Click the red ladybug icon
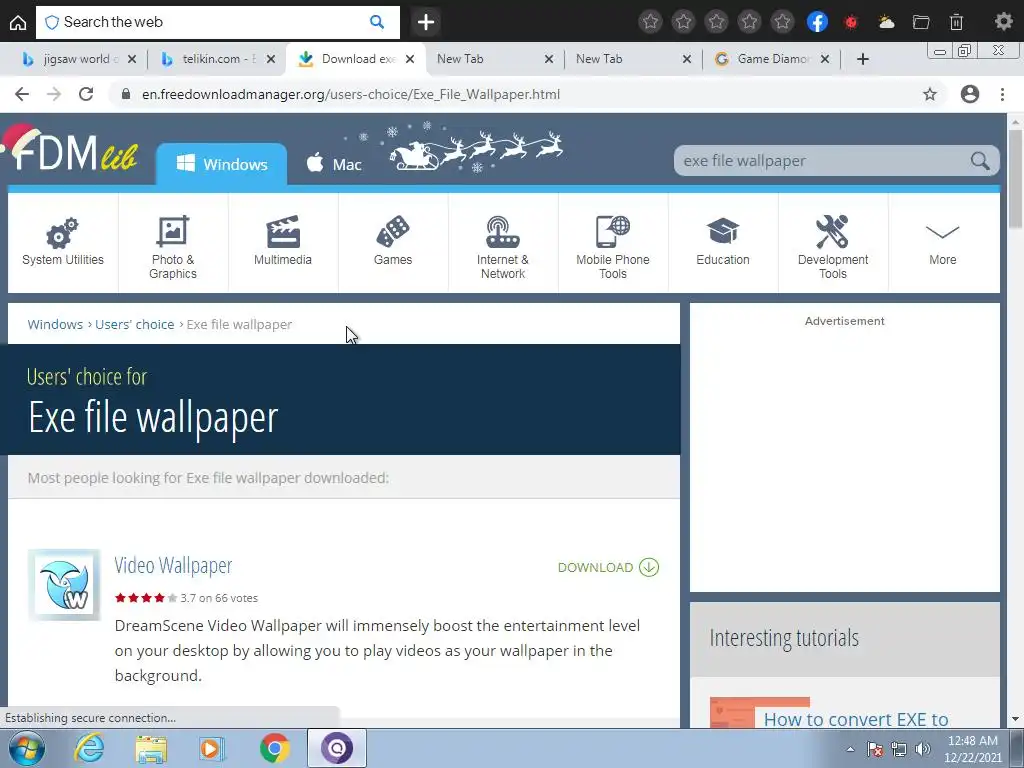 tap(851, 22)
